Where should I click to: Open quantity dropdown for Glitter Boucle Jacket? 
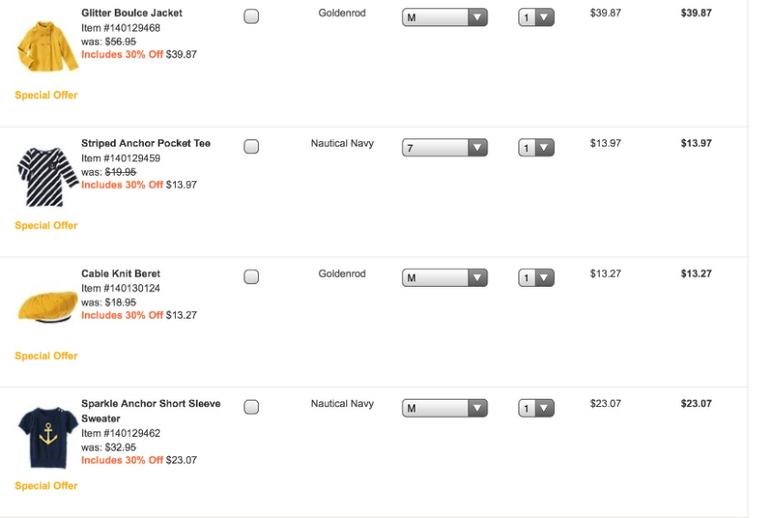tap(536, 18)
